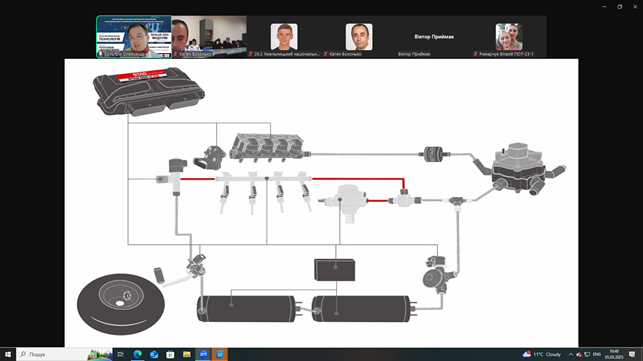Screen dimensions: 643x361
Task: Open the ENG language switcher
Action: 597,354
